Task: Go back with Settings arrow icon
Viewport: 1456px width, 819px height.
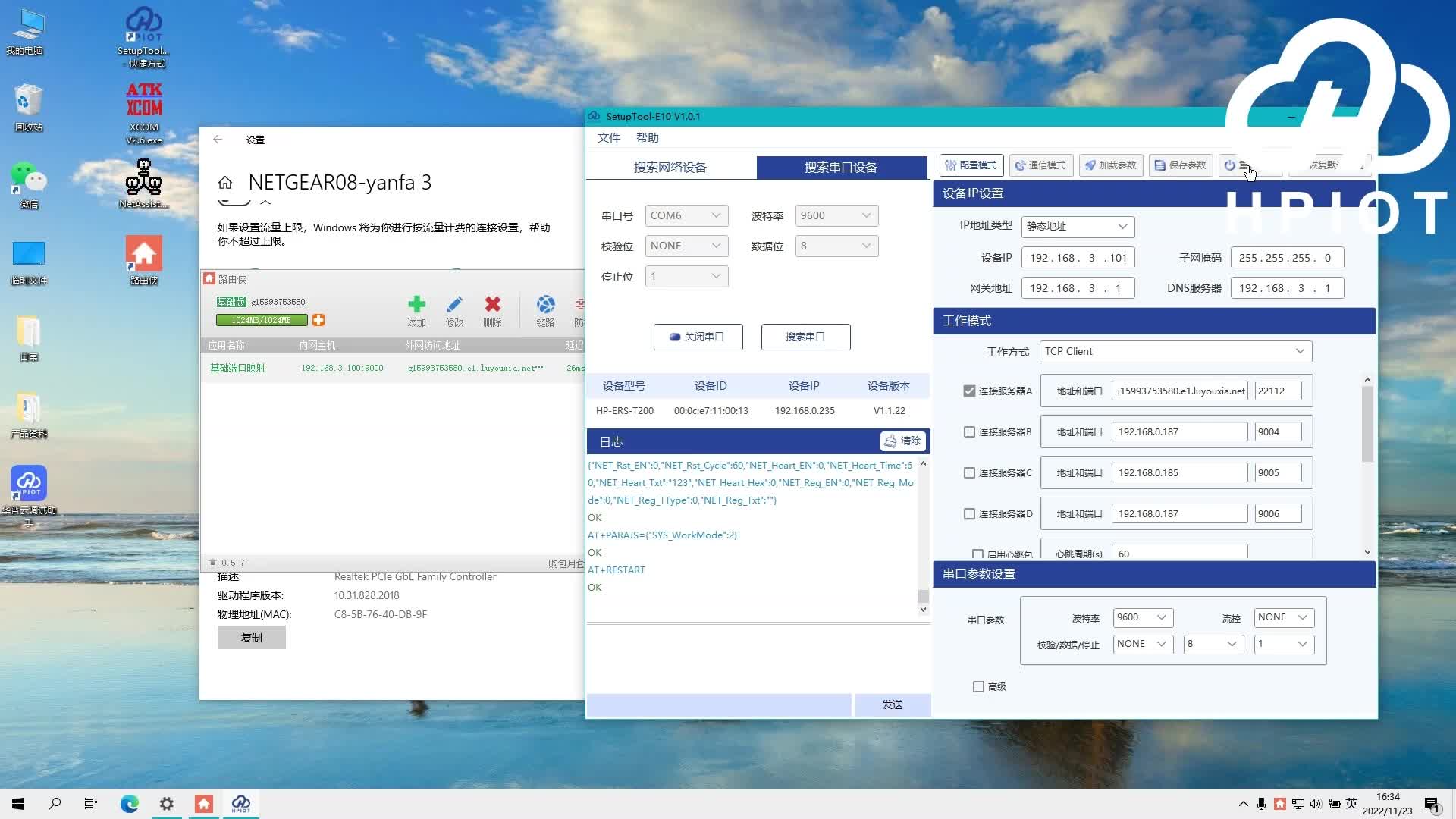Action: [218, 140]
